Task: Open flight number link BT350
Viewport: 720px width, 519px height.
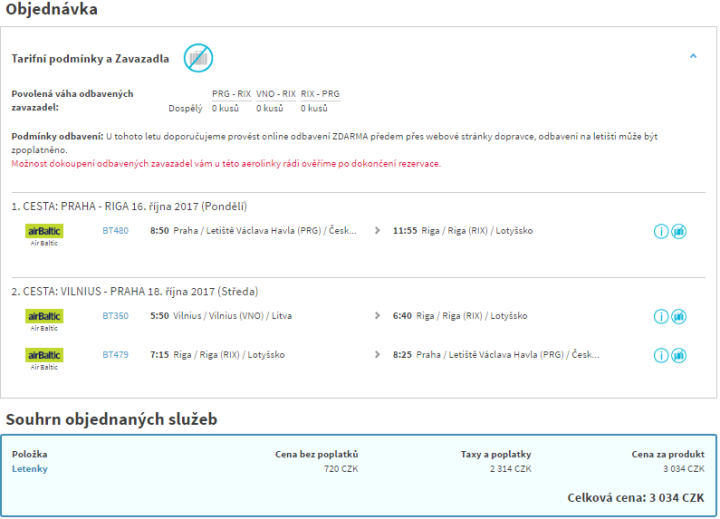Action: pos(115,315)
